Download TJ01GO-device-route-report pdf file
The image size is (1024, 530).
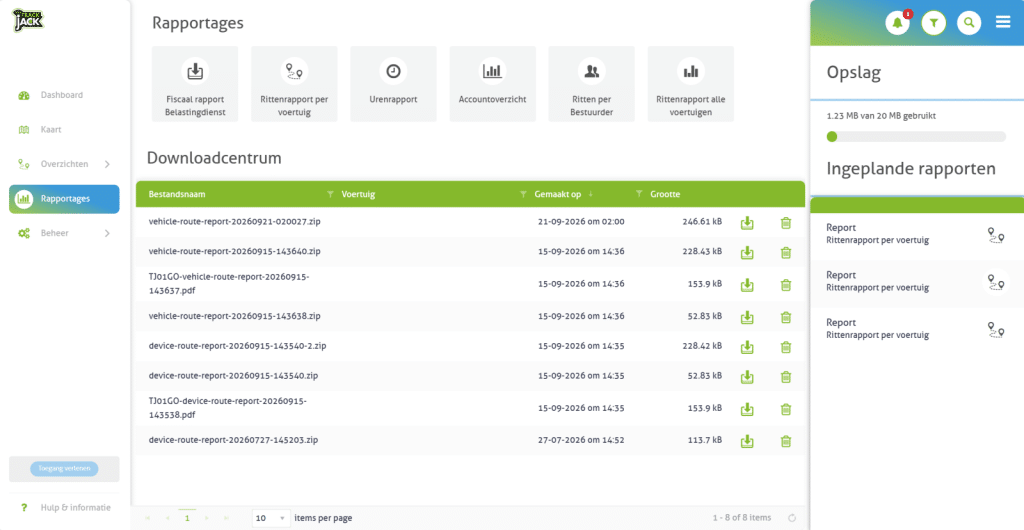(x=747, y=409)
